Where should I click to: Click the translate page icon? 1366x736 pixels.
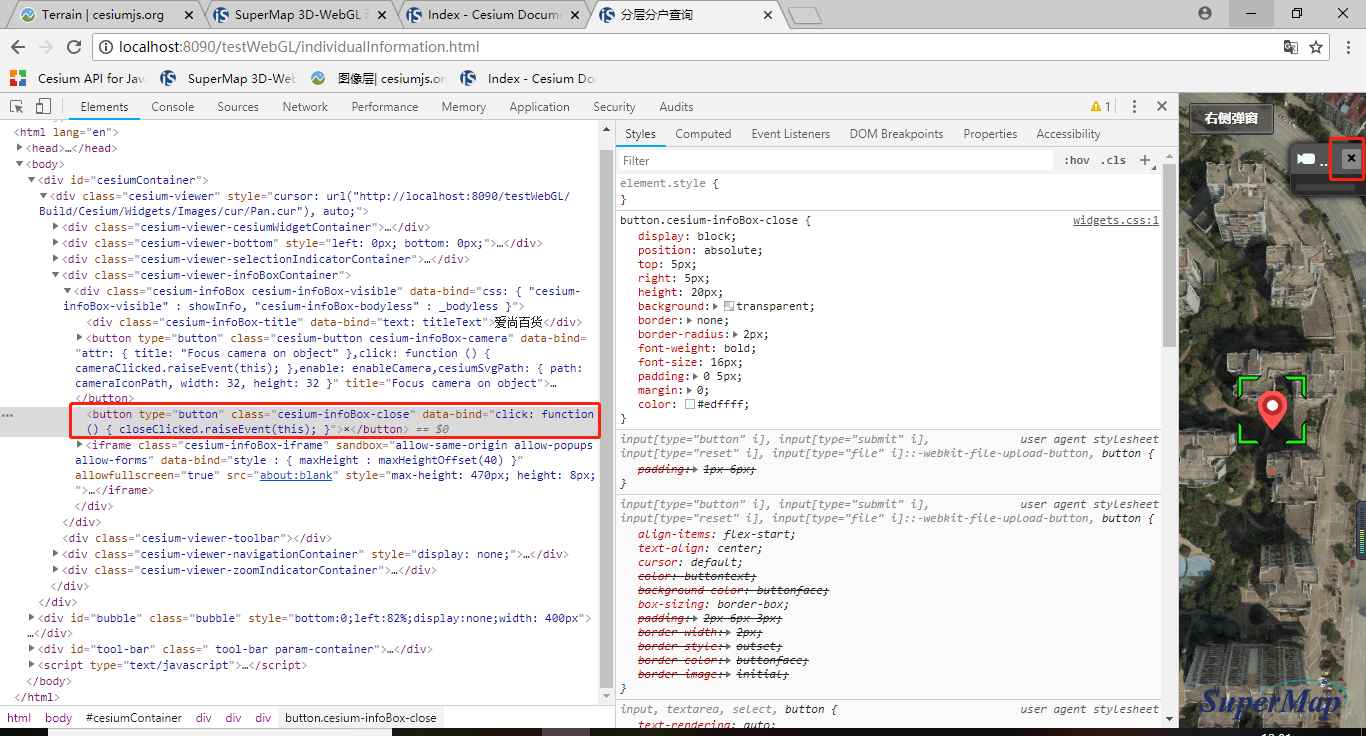[1291, 47]
